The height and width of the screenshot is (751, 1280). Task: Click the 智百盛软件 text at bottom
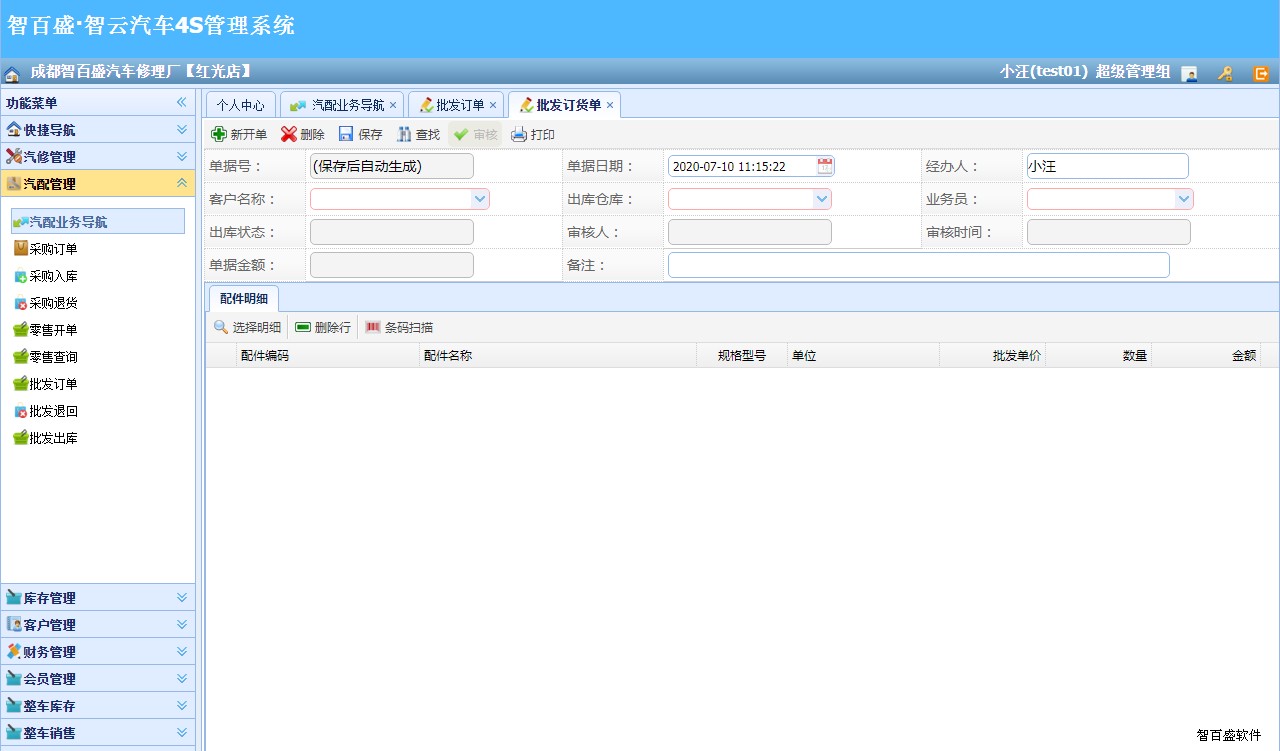click(x=1229, y=735)
